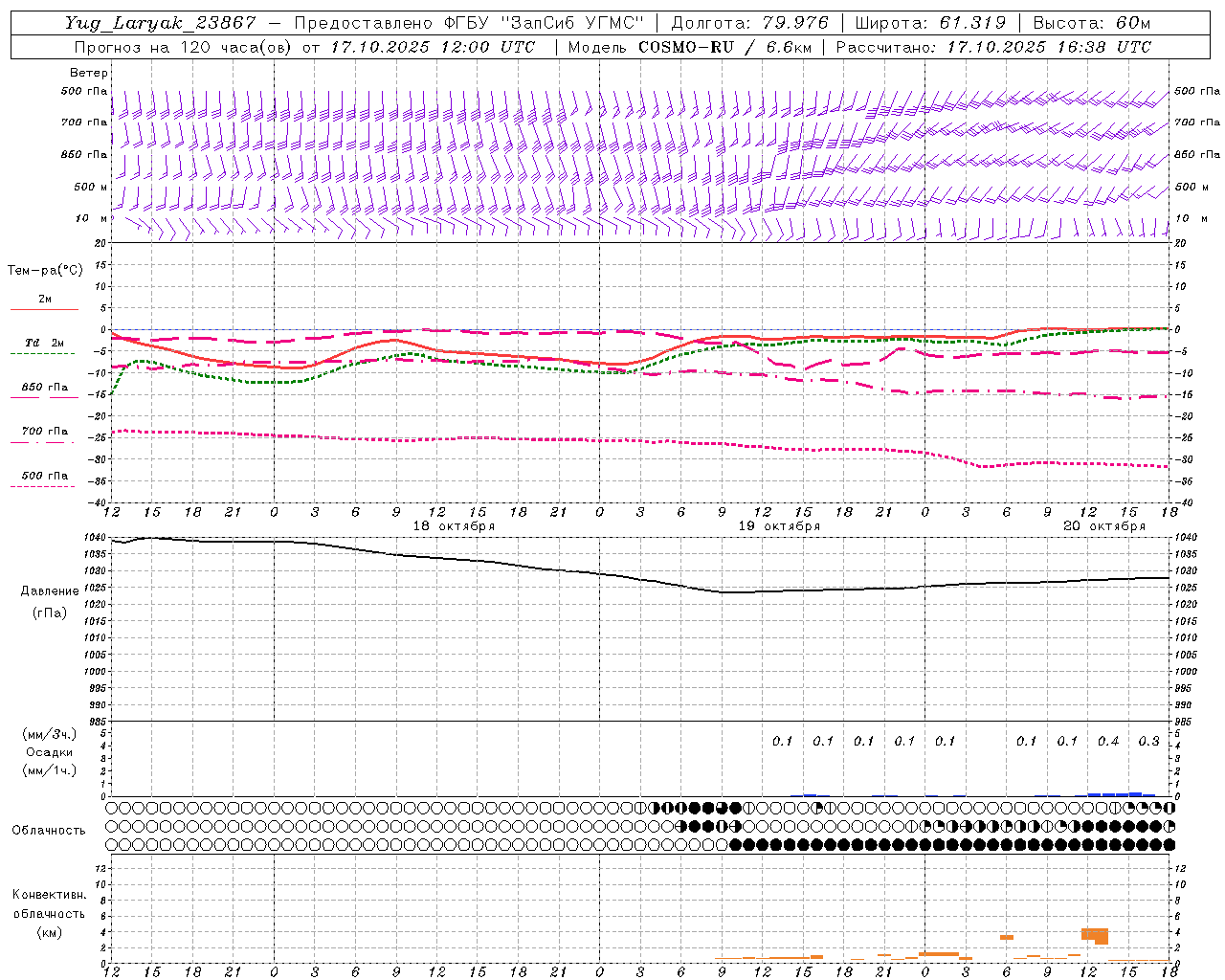Click the 0.3 precipitation amount value
The height and width of the screenshot is (980, 1225).
point(1148,741)
